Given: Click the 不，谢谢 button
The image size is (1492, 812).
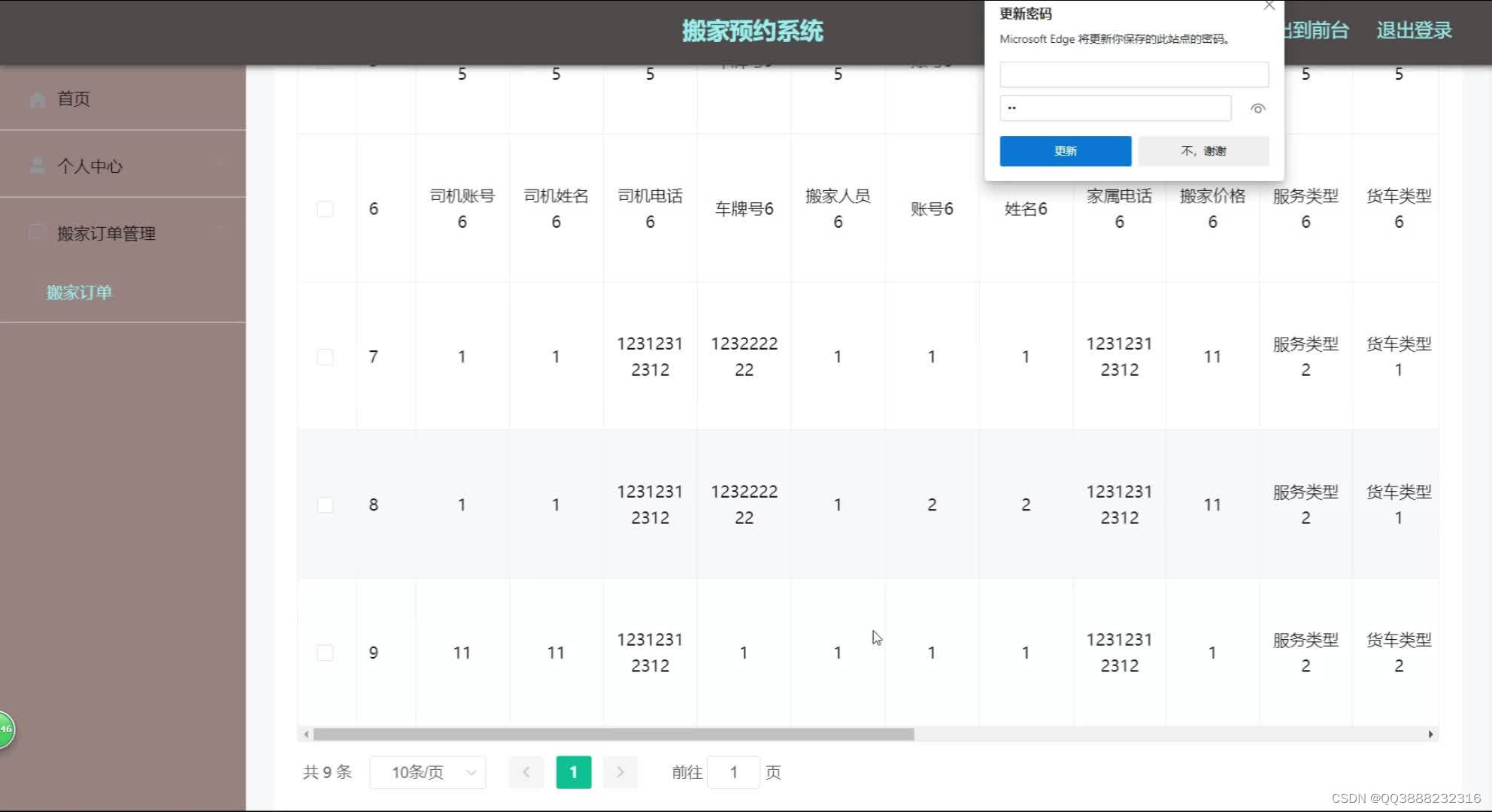Looking at the screenshot, I should [1203, 151].
